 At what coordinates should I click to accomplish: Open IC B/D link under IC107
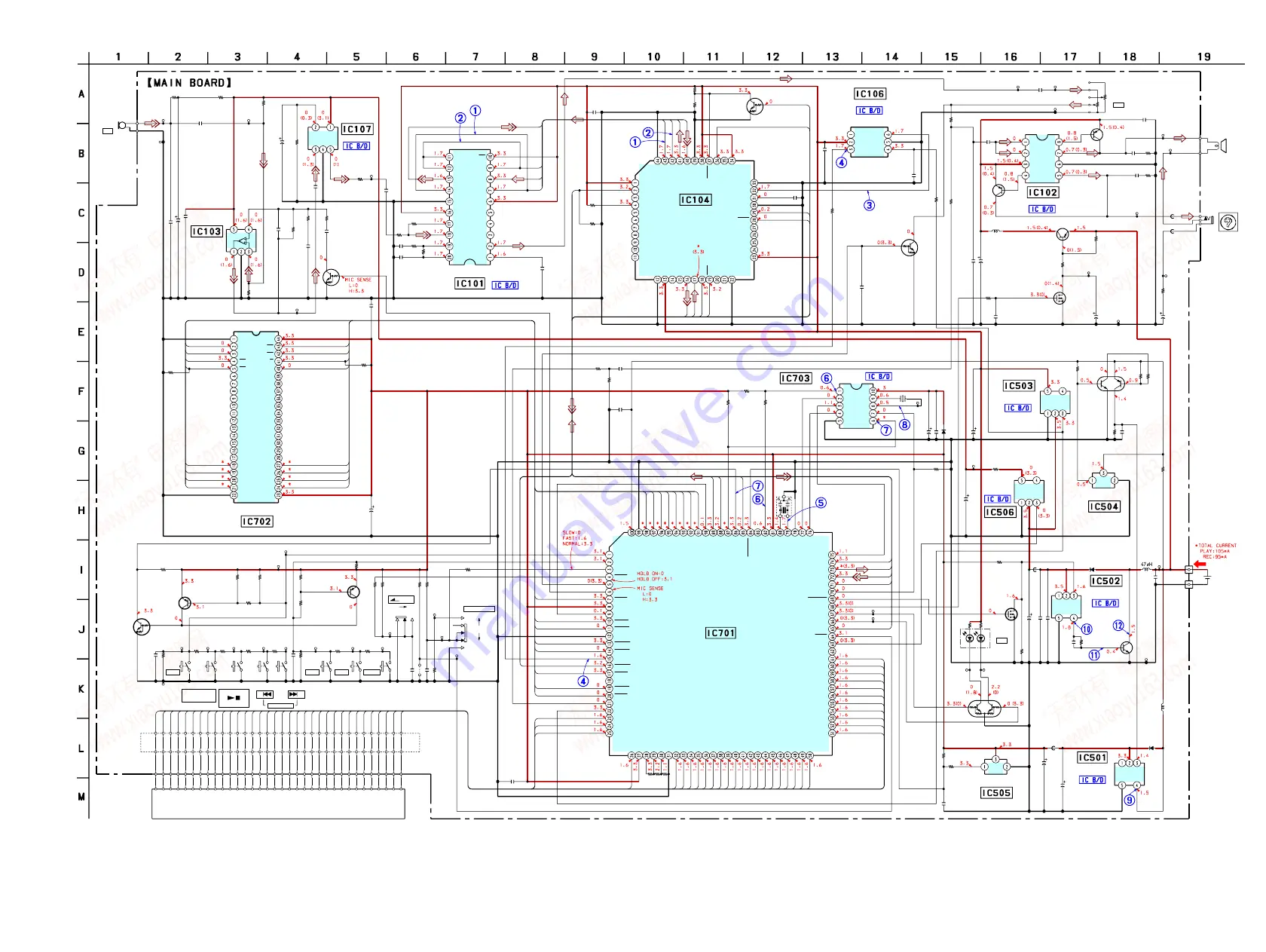[x=356, y=146]
